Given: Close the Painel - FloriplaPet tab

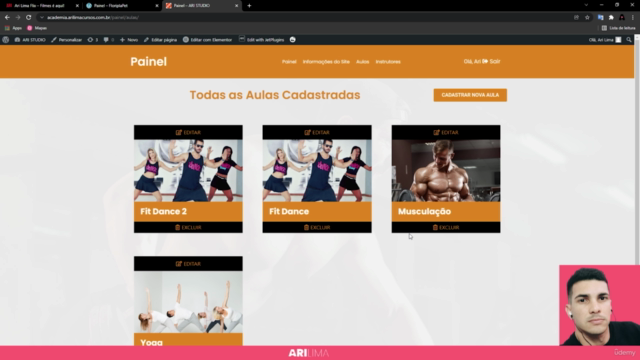Looking at the screenshot, I should [157, 6].
